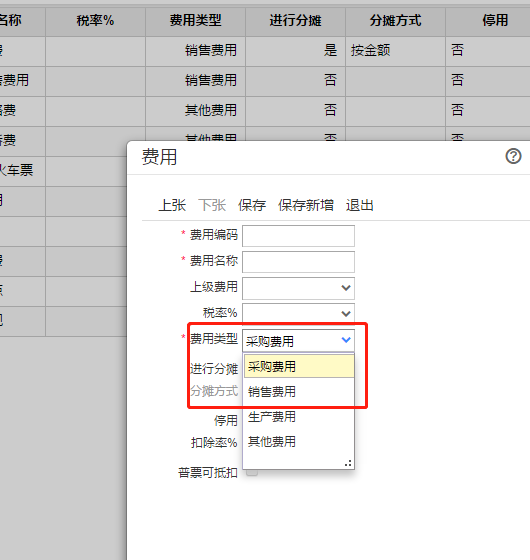Image resolution: width=530 pixels, height=560 pixels.
Task: Click 保存新增 to save and add
Action: click(x=306, y=205)
